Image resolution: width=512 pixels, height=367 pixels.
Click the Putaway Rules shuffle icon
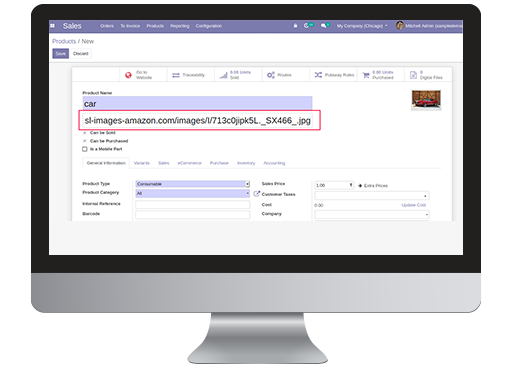[x=318, y=75]
